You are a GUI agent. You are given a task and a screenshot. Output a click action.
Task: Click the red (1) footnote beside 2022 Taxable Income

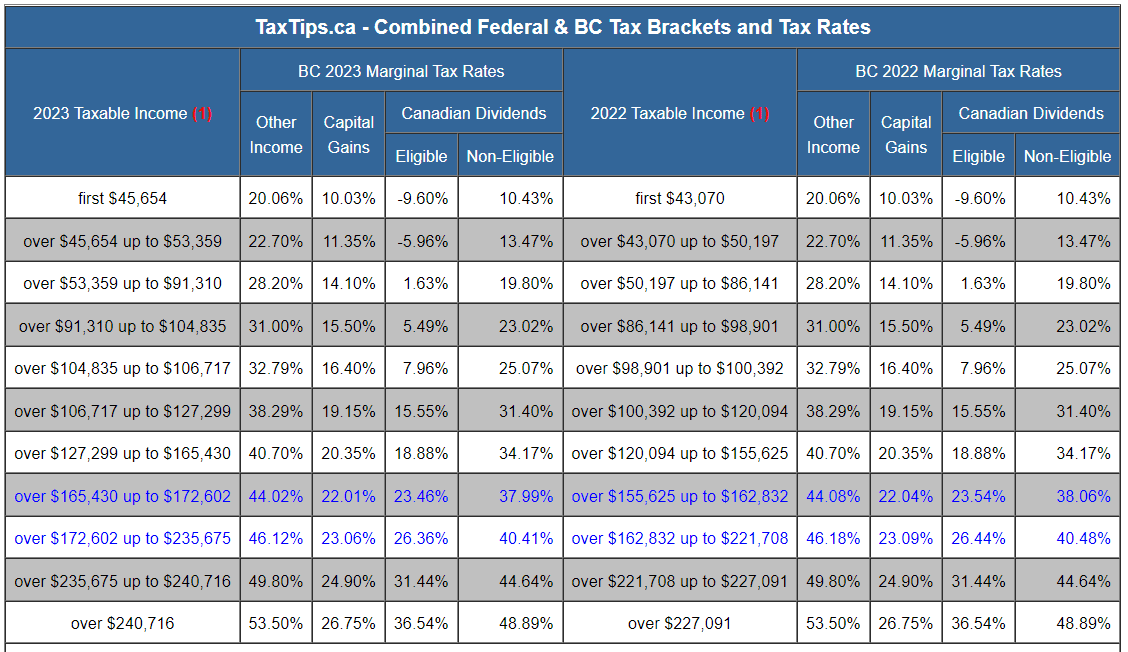[760, 114]
